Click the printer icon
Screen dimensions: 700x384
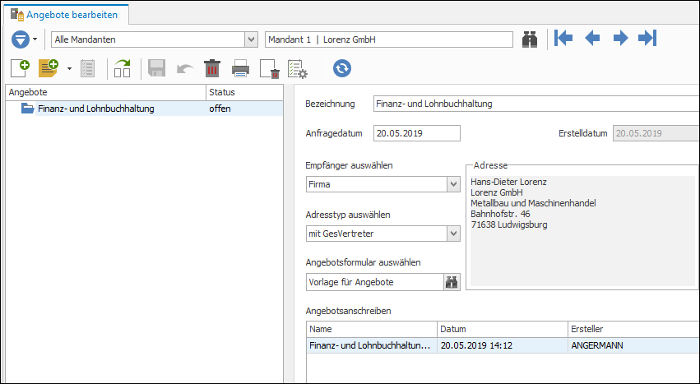tap(241, 69)
